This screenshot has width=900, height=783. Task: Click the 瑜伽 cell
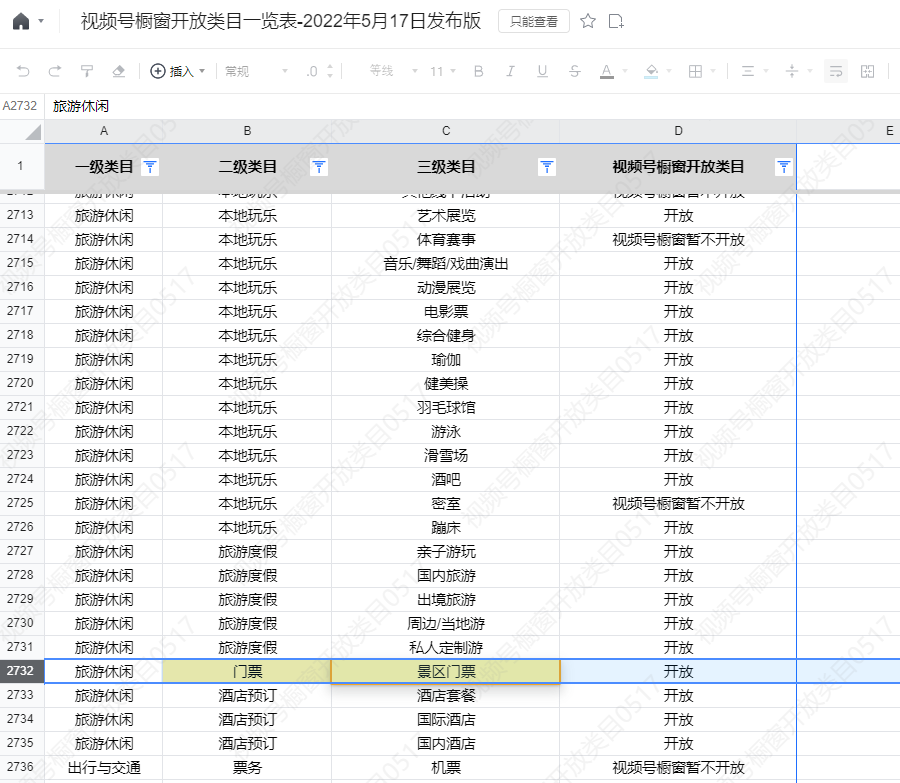[x=446, y=360]
